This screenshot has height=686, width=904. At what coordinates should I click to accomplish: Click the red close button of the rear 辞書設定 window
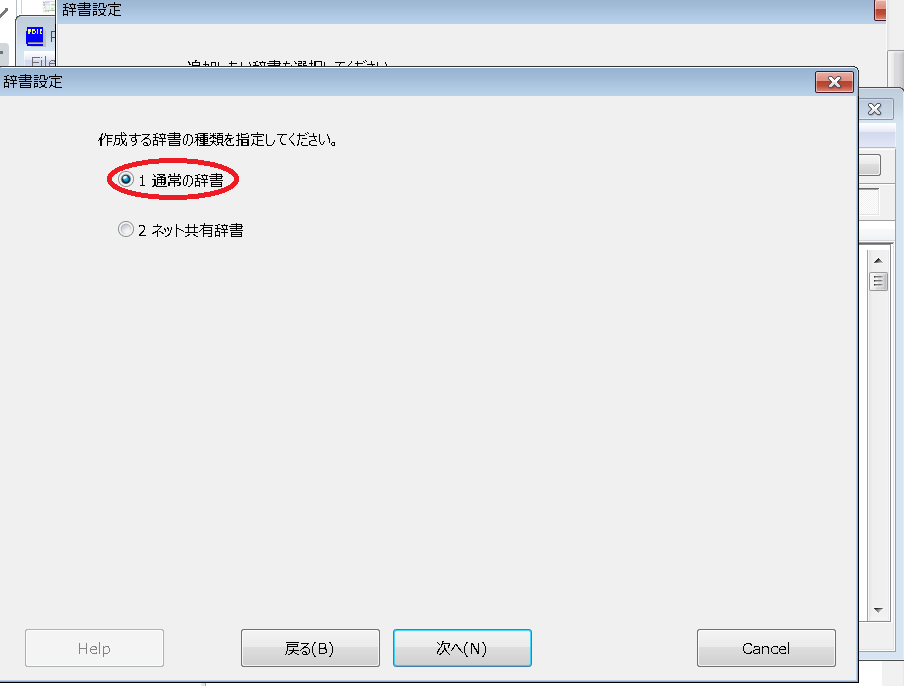tap(880, 10)
